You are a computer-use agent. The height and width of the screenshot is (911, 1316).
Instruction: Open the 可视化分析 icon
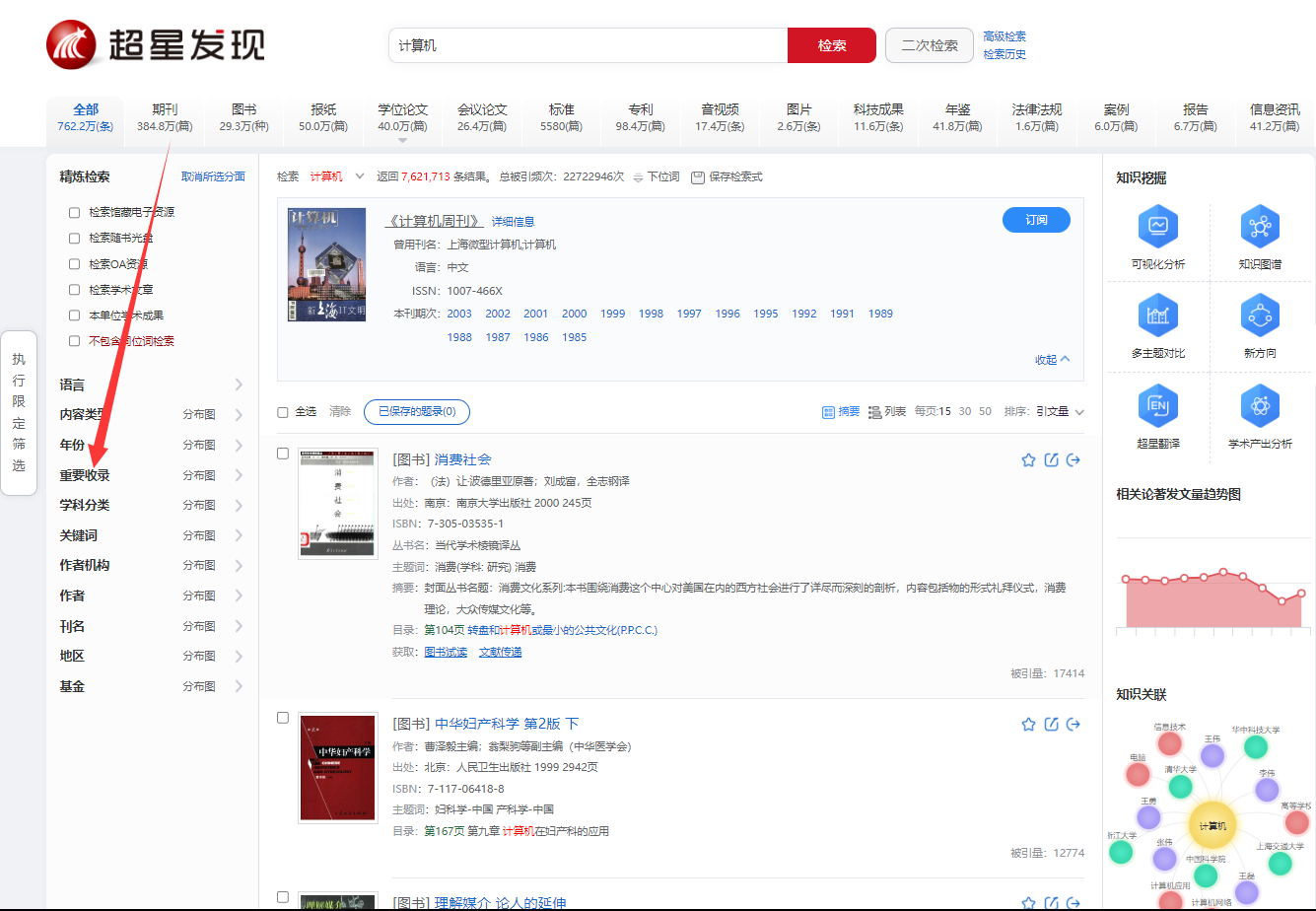pyautogui.click(x=1158, y=227)
